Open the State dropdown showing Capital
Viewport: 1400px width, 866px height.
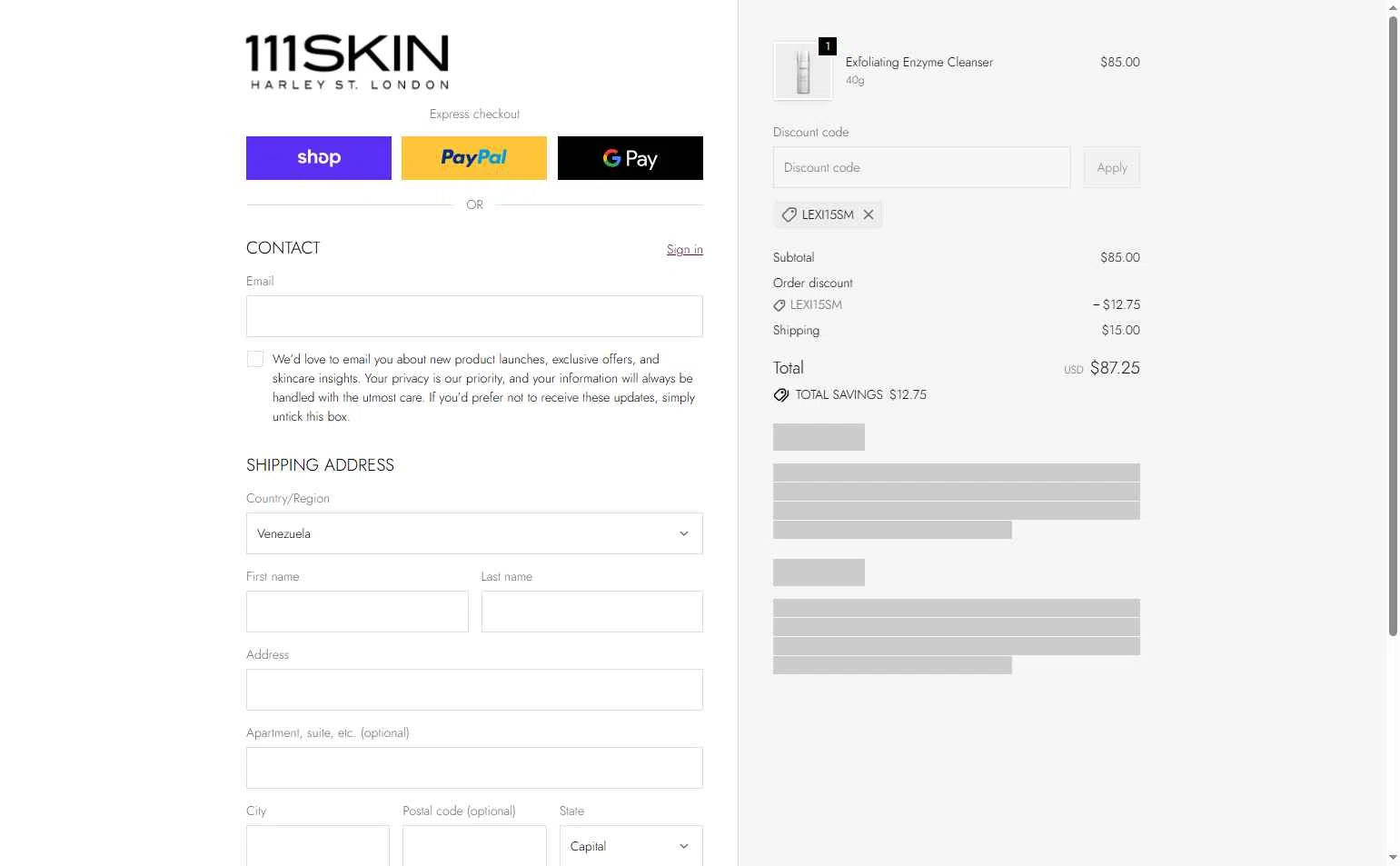point(631,845)
